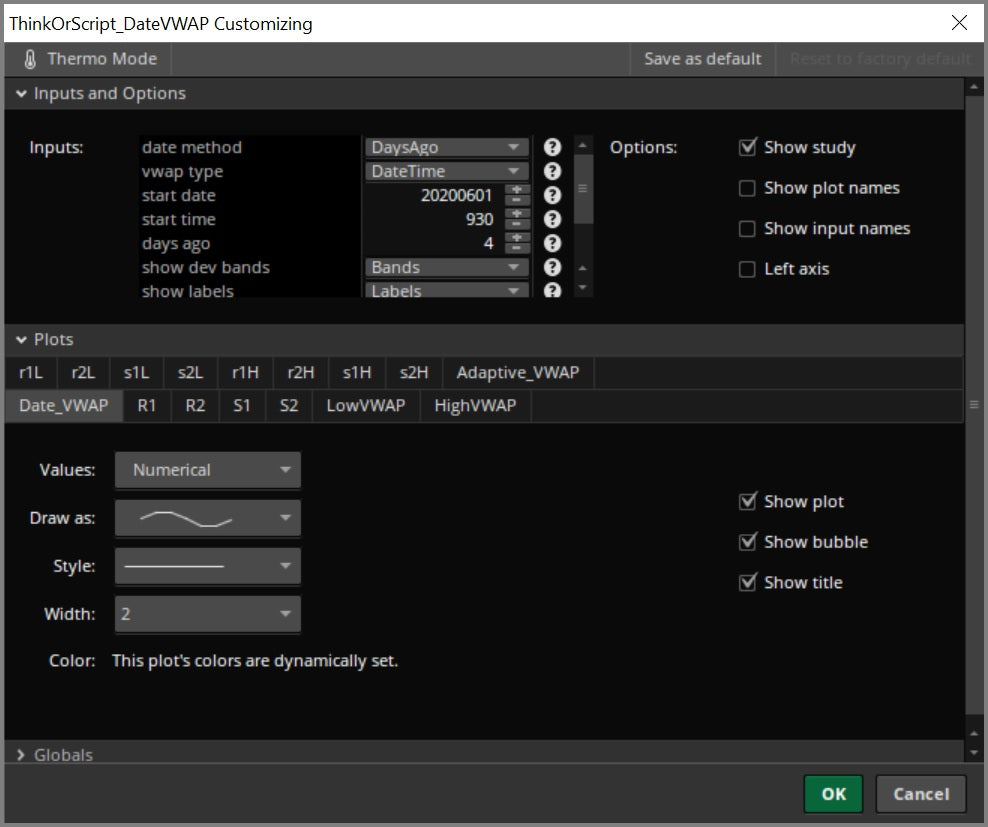Open help for the show labels input
Viewport: 988px width, 827px height.
point(552,290)
